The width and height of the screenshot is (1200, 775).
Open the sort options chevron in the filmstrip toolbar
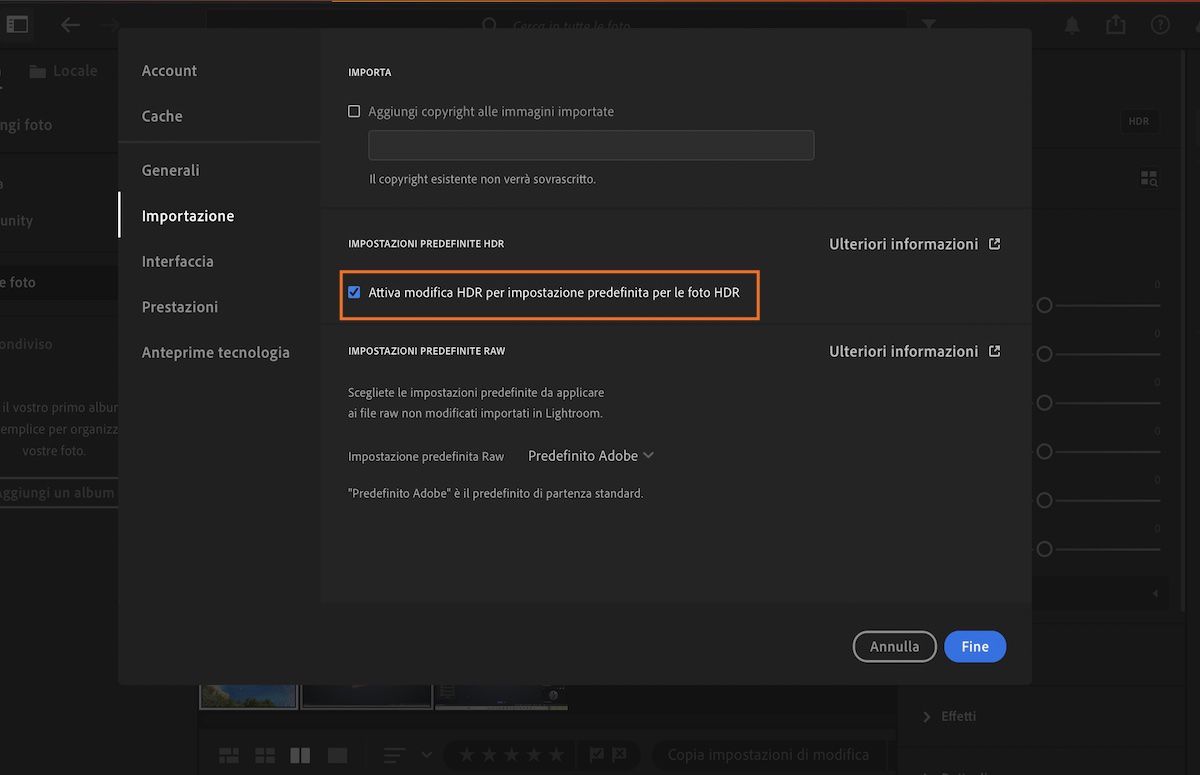(427, 754)
